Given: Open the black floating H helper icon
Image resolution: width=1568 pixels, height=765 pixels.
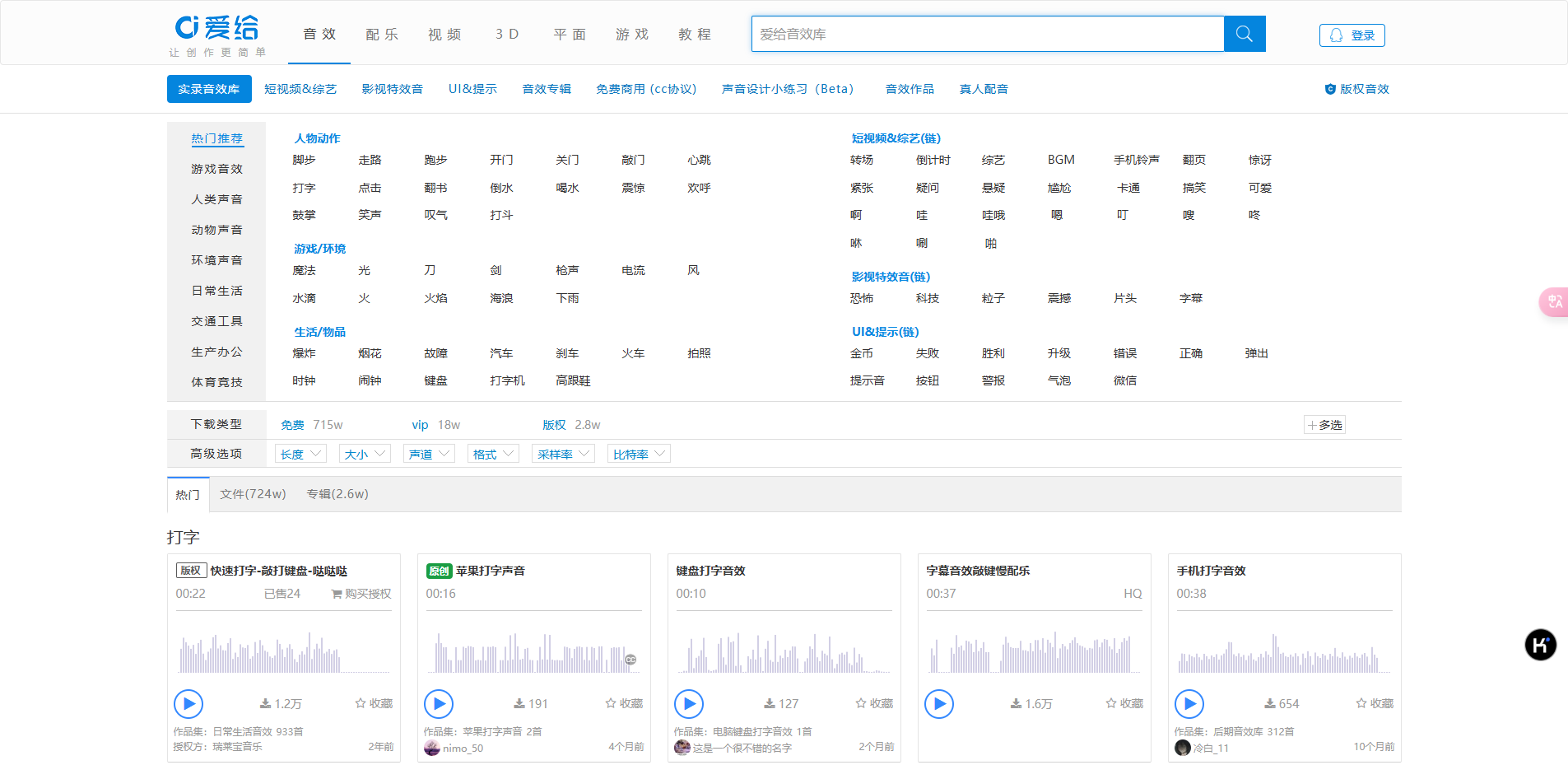Looking at the screenshot, I should 1540,645.
